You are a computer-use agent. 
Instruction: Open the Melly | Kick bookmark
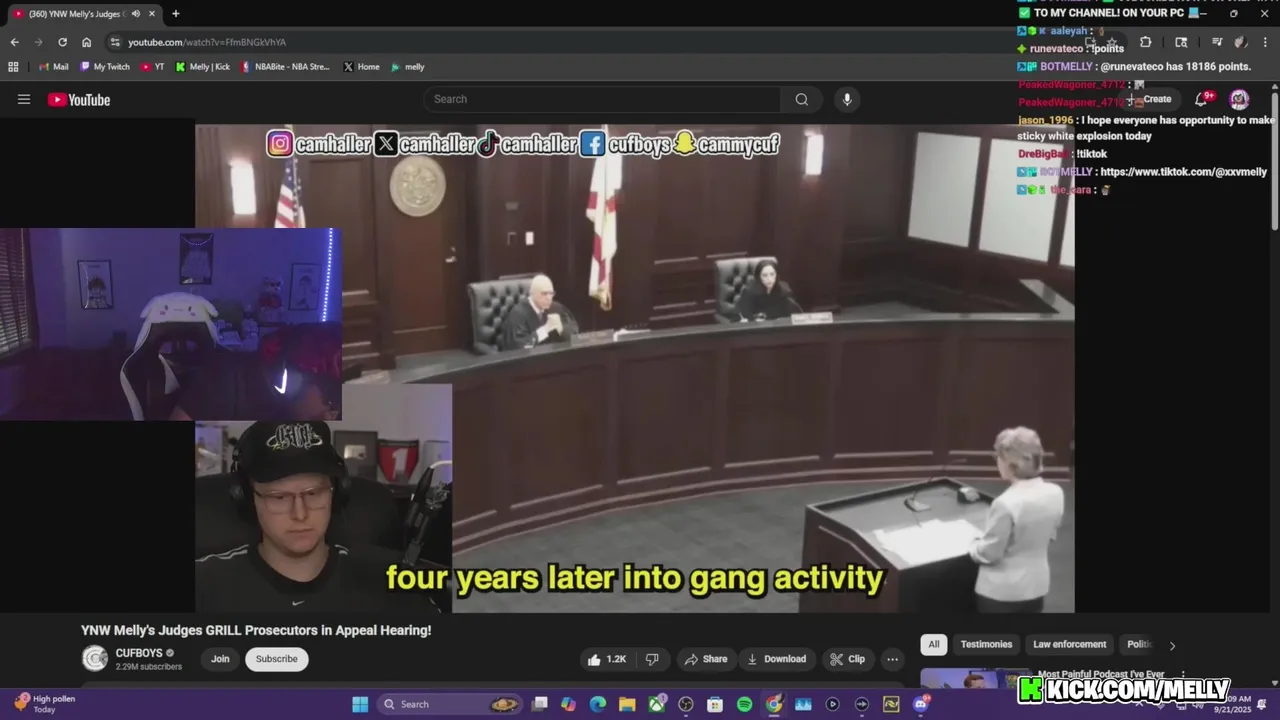(202, 67)
